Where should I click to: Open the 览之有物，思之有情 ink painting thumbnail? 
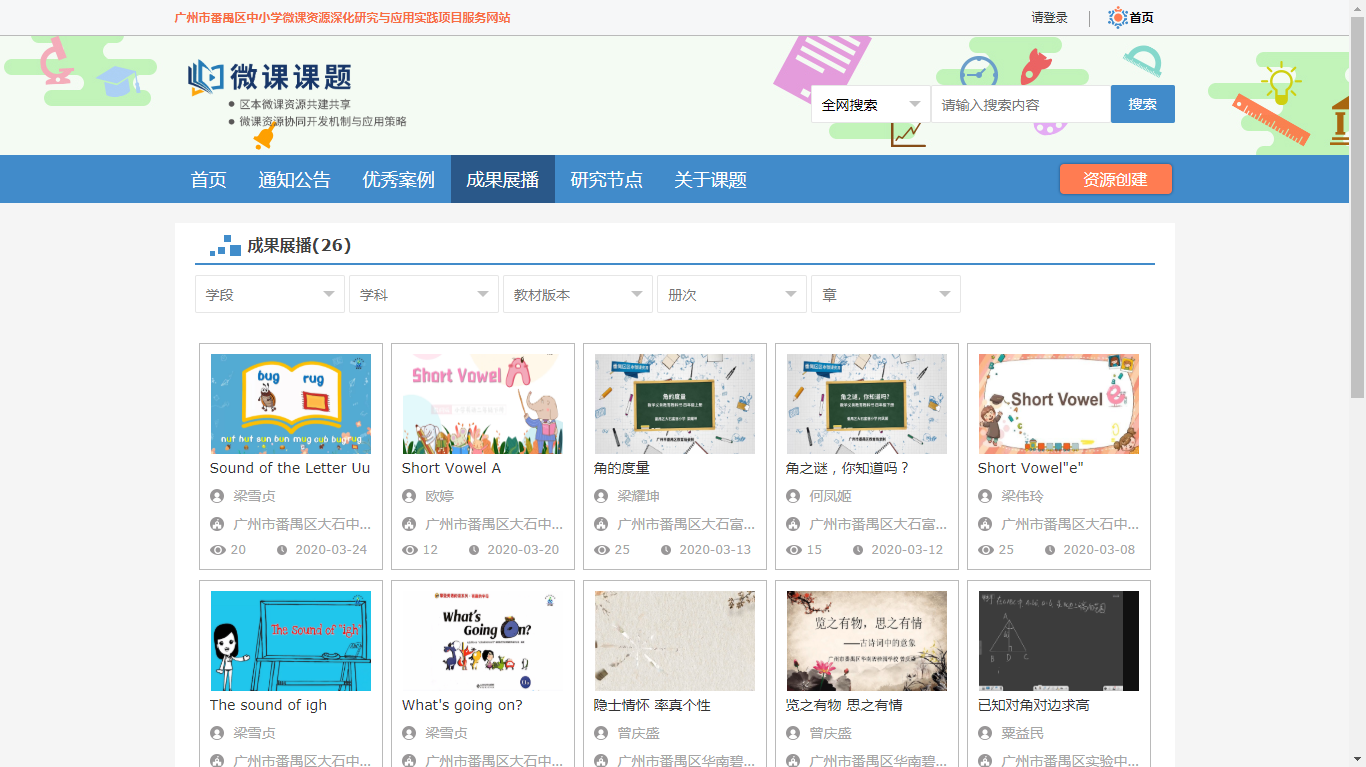pyautogui.click(x=867, y=641)
